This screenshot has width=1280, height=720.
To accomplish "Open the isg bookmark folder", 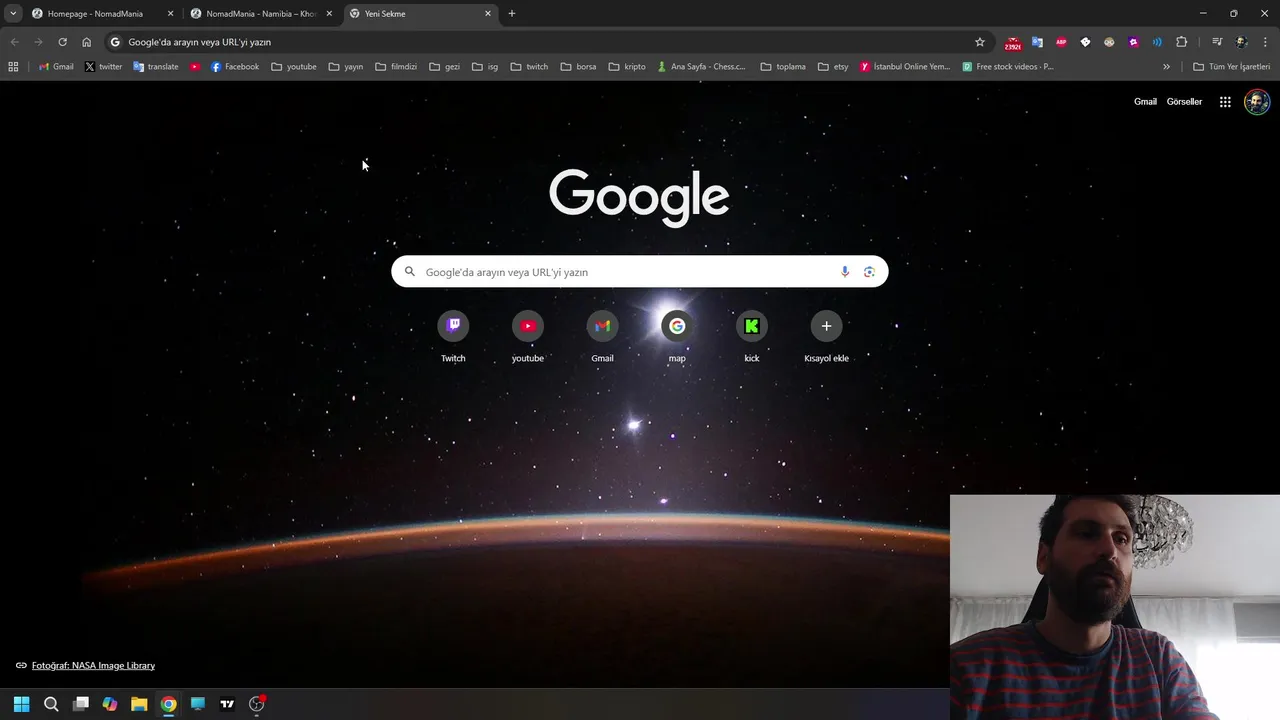I will [x=485, y=67].
